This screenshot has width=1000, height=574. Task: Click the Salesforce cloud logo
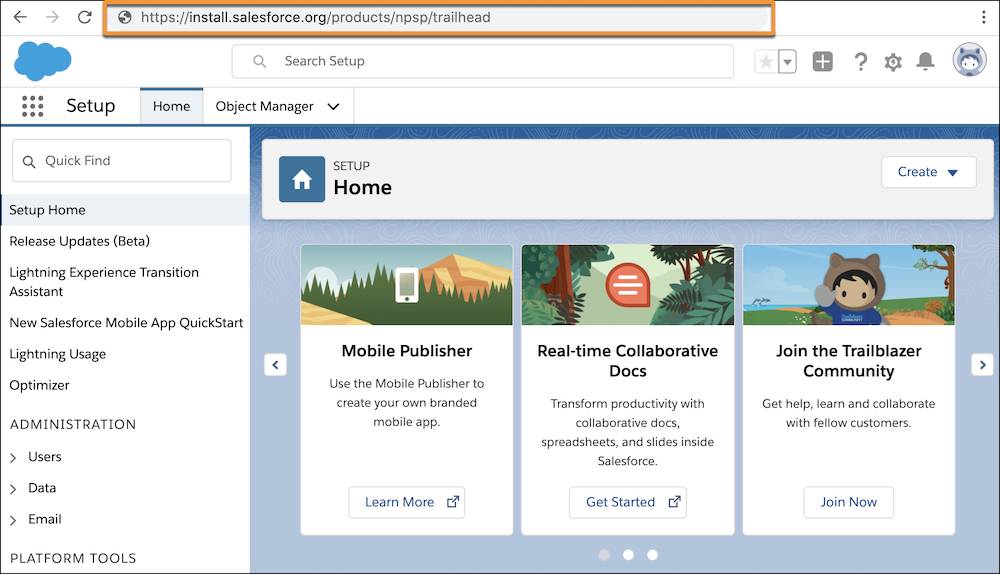(43, 61)
